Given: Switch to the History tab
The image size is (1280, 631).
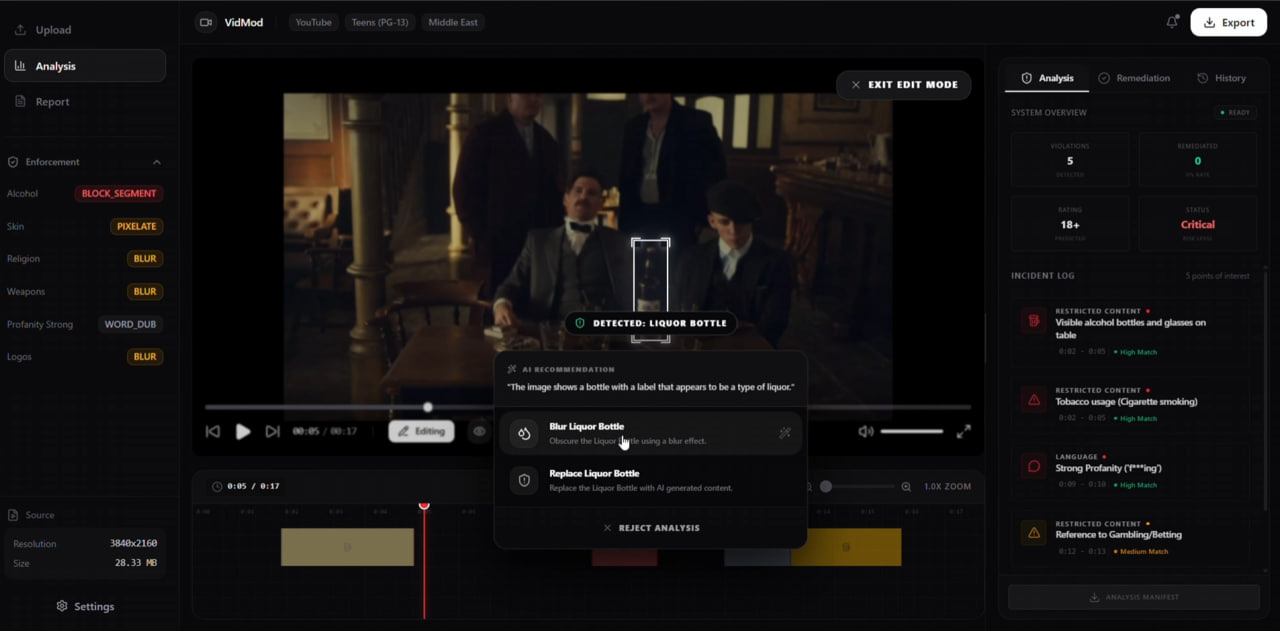Looking at the screenshot, I should coord(1221,78).
